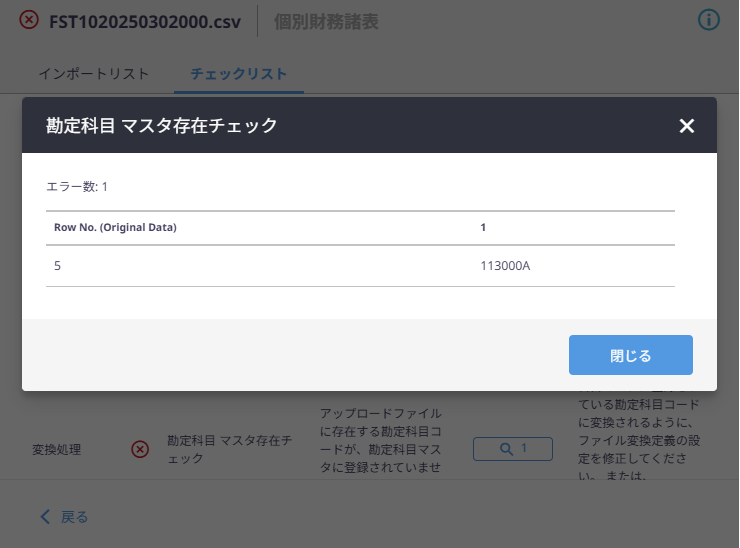Click the red error icon in 変換処理 row
Image resolution: width=740 pixels, height=548 pixels.
(x=140, y=449)
